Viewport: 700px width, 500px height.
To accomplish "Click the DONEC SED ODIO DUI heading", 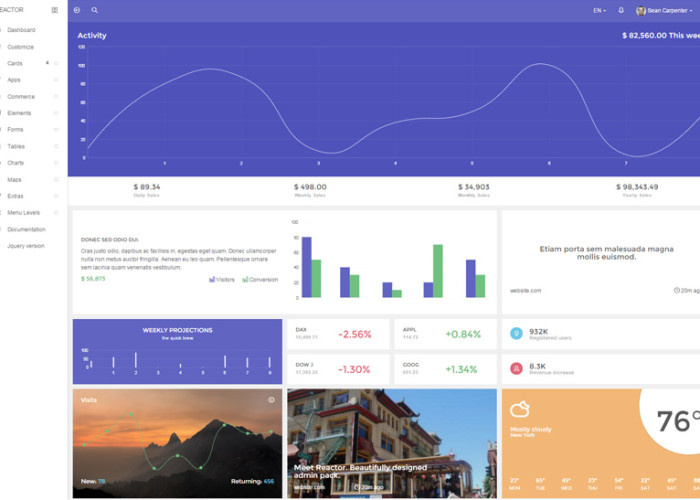I will pyautogui.click(x=110, y=240).
